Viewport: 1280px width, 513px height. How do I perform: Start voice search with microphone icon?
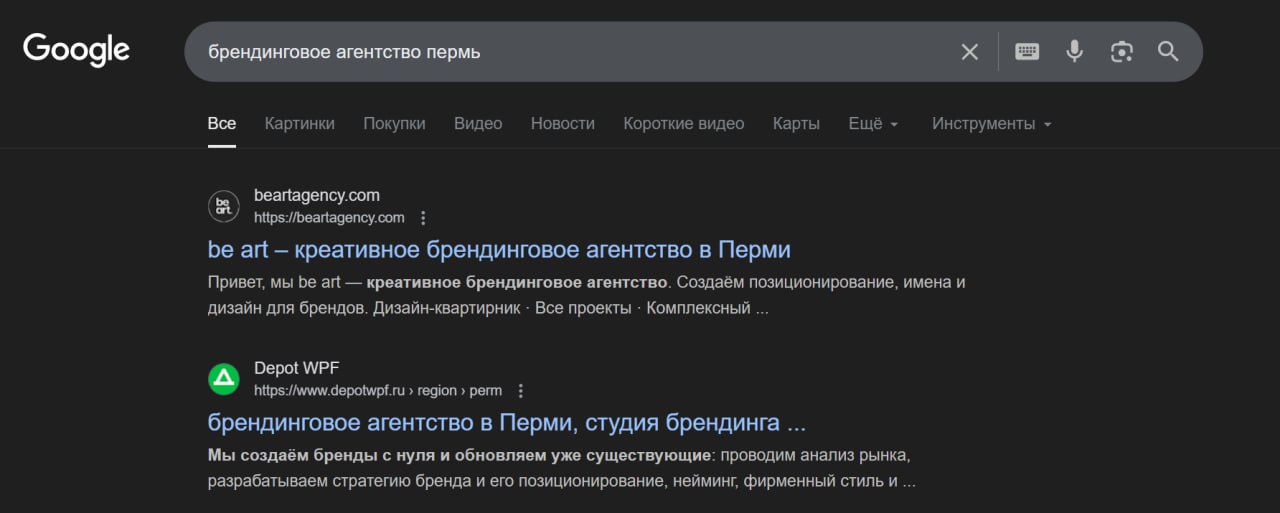1074,51
